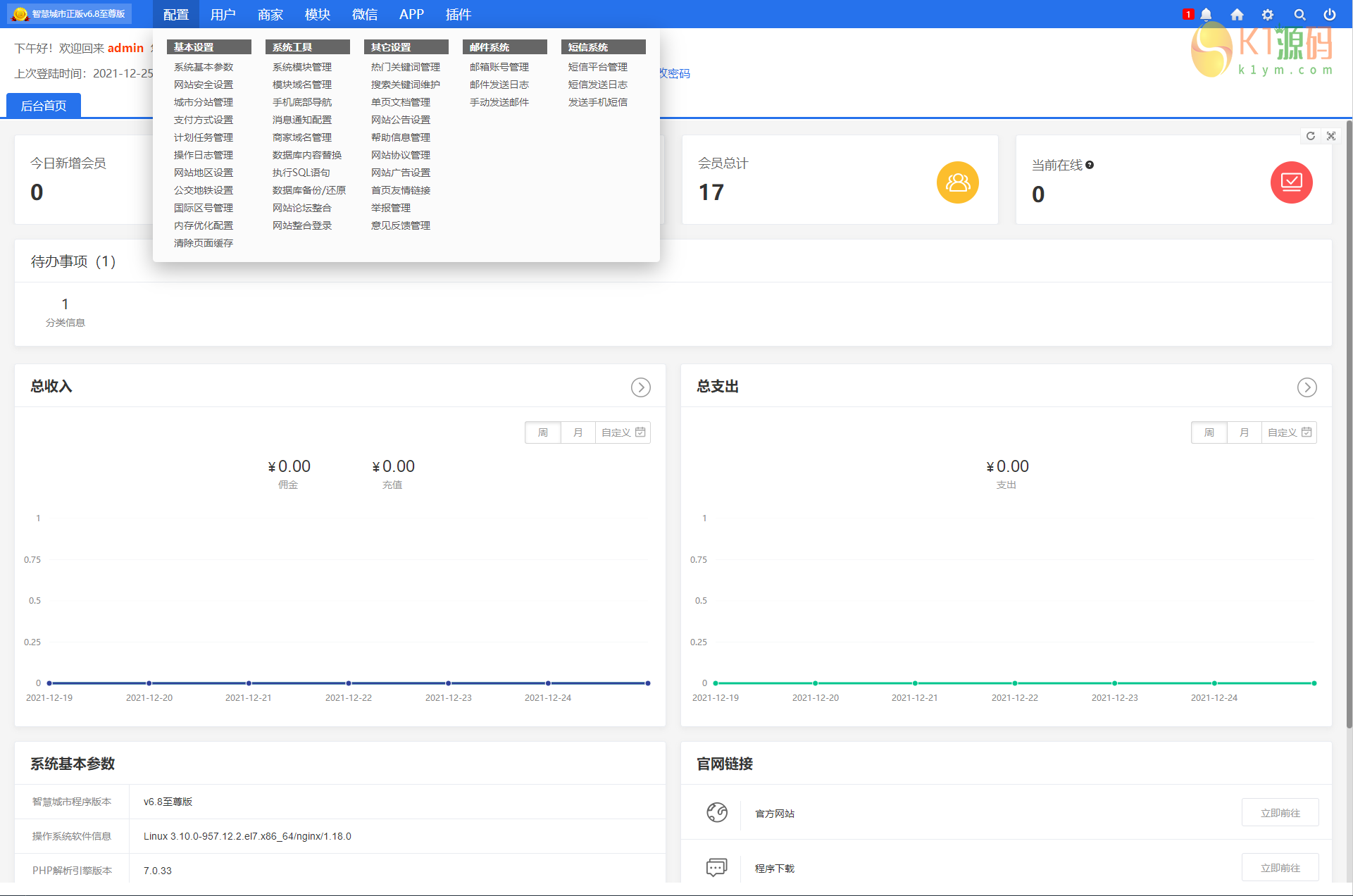Viewport: 1353px width, 896px height.
Task: Open the settings gear icon
Action: click(1268, 14)
